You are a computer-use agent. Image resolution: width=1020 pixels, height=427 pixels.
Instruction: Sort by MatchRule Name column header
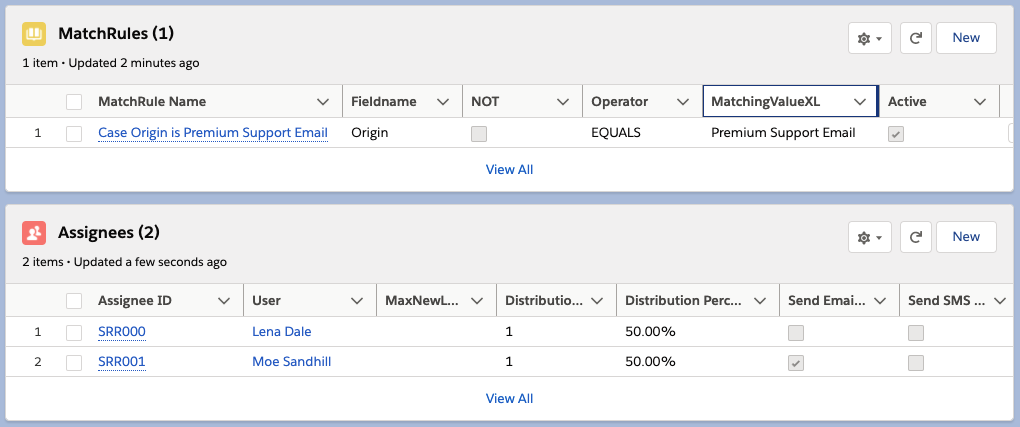tap(152, 102)
